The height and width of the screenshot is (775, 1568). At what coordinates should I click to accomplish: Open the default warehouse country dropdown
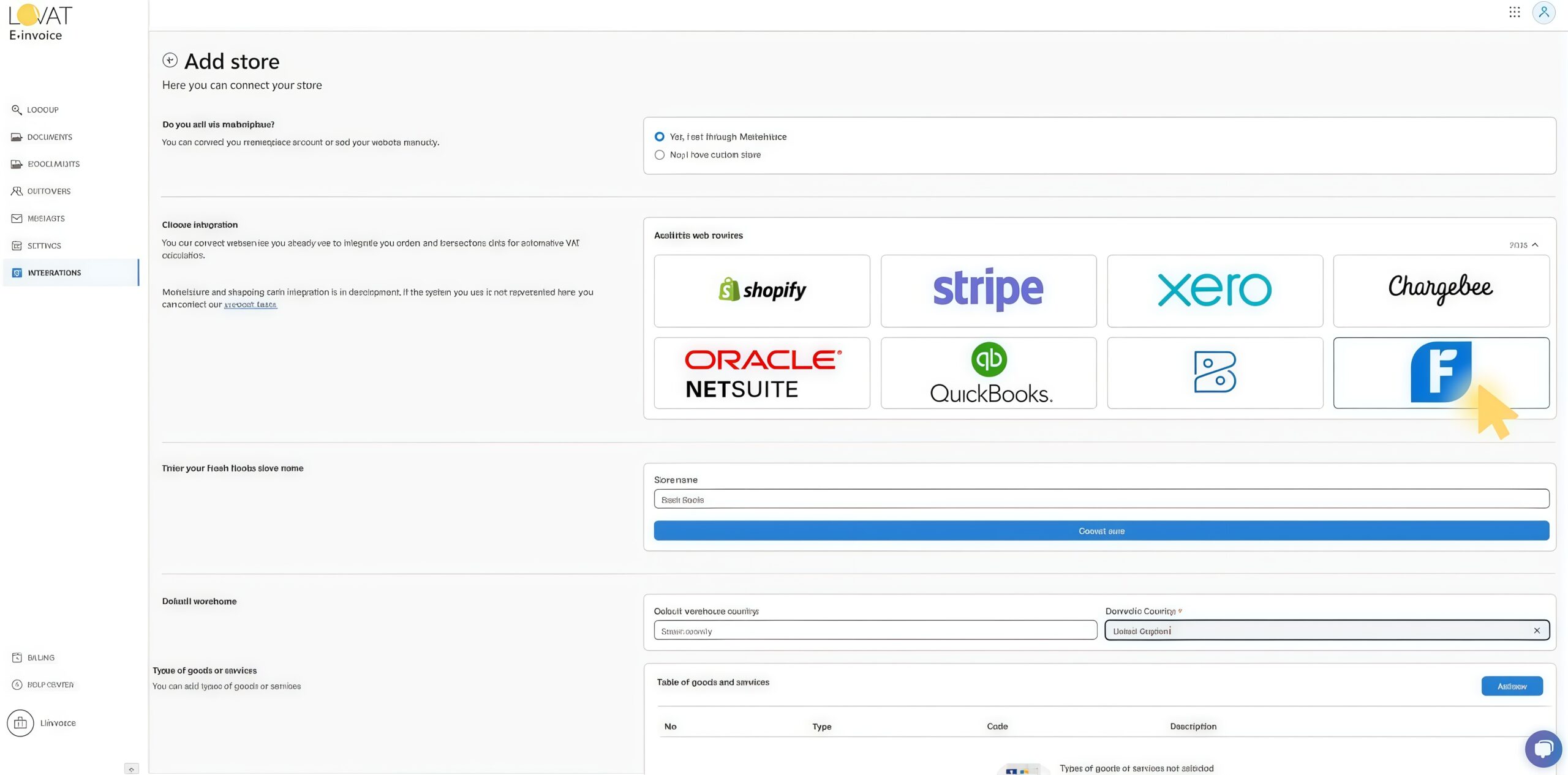click(875, 631)
